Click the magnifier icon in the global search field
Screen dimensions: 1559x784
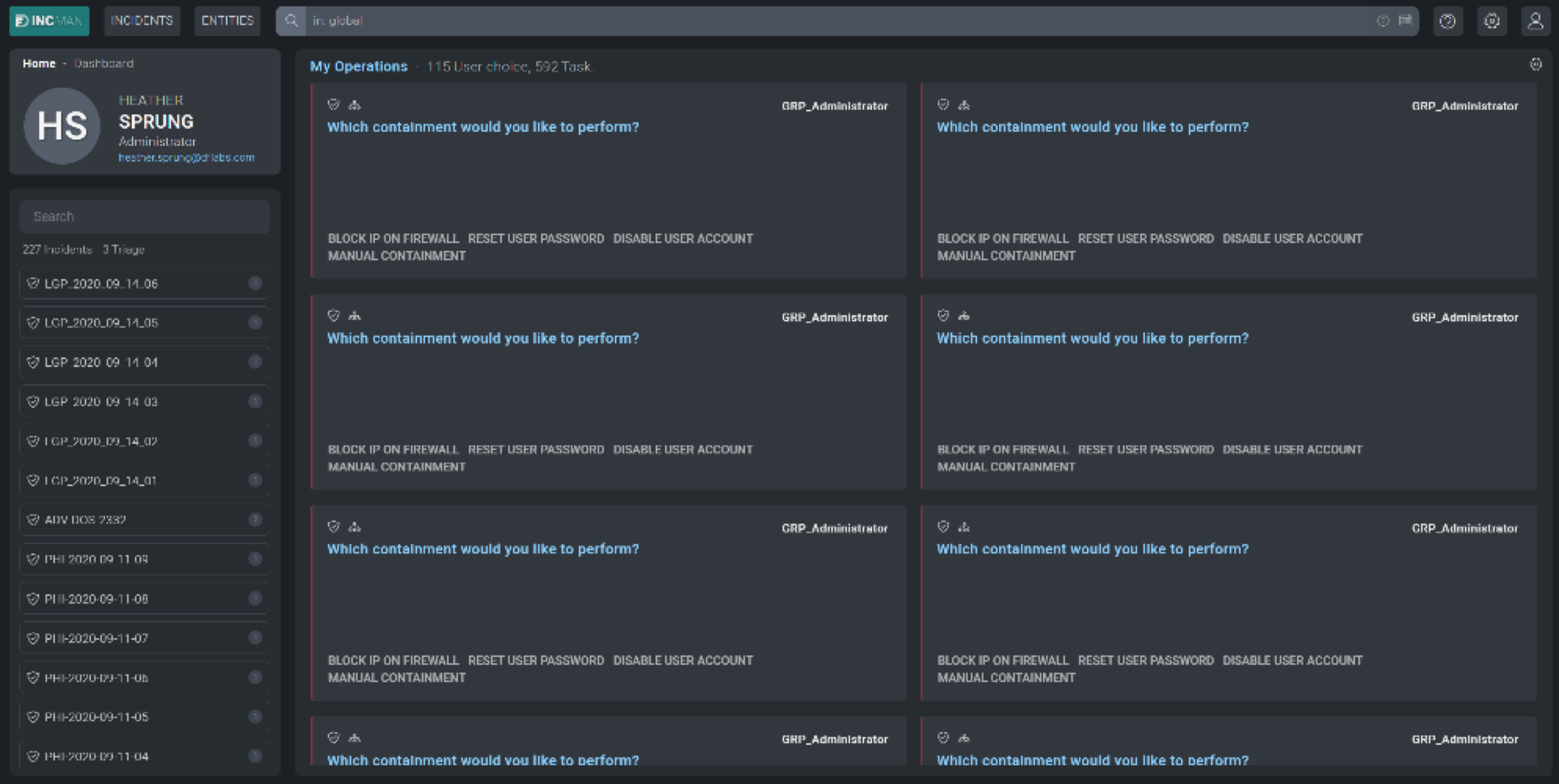[x=291, y=20]
